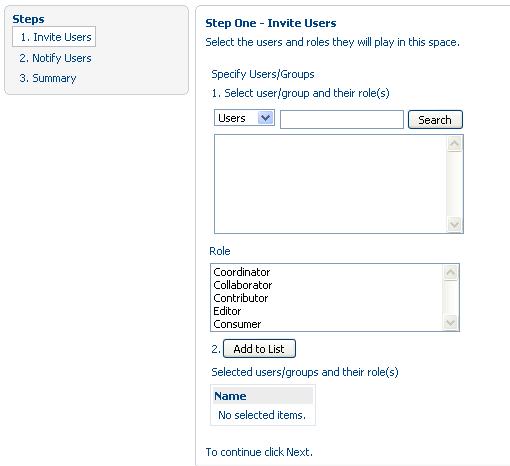Select the Coordinator role
The height and width of the screenshot is (466, 510).
click(242, 272)
